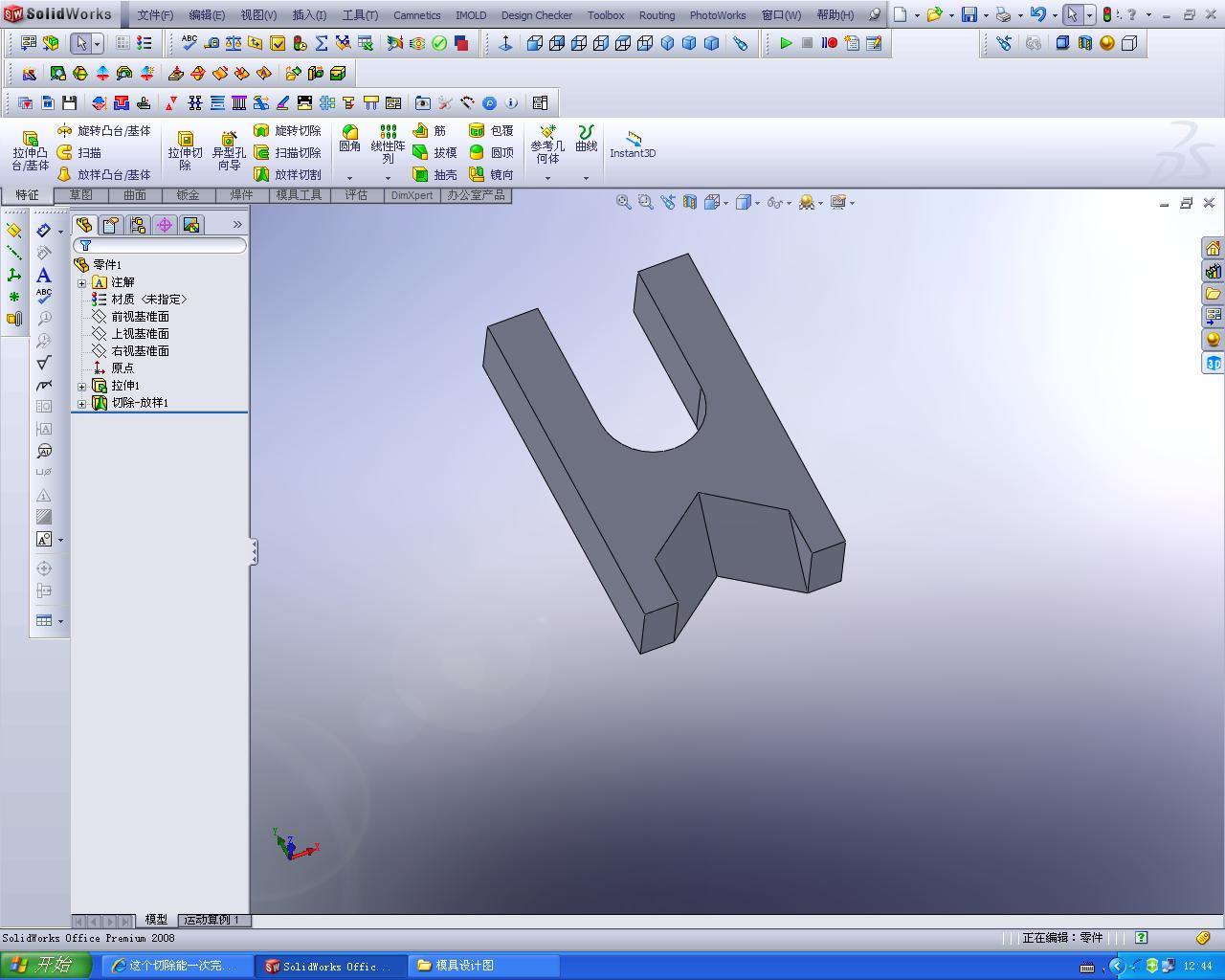Select the 包覆 wrap tool
The height and width of the screenshot is (980, 1225).
[491, 130]
